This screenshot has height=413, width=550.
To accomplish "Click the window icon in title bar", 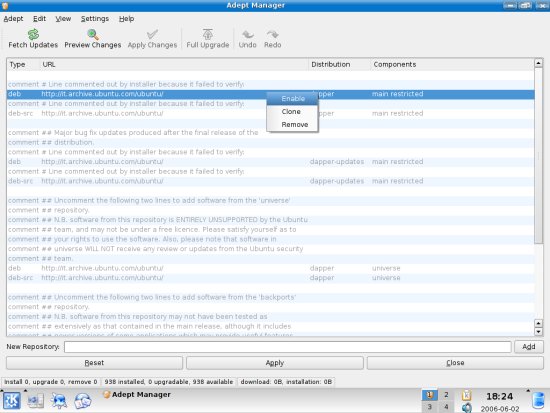I will pos(5,5).
